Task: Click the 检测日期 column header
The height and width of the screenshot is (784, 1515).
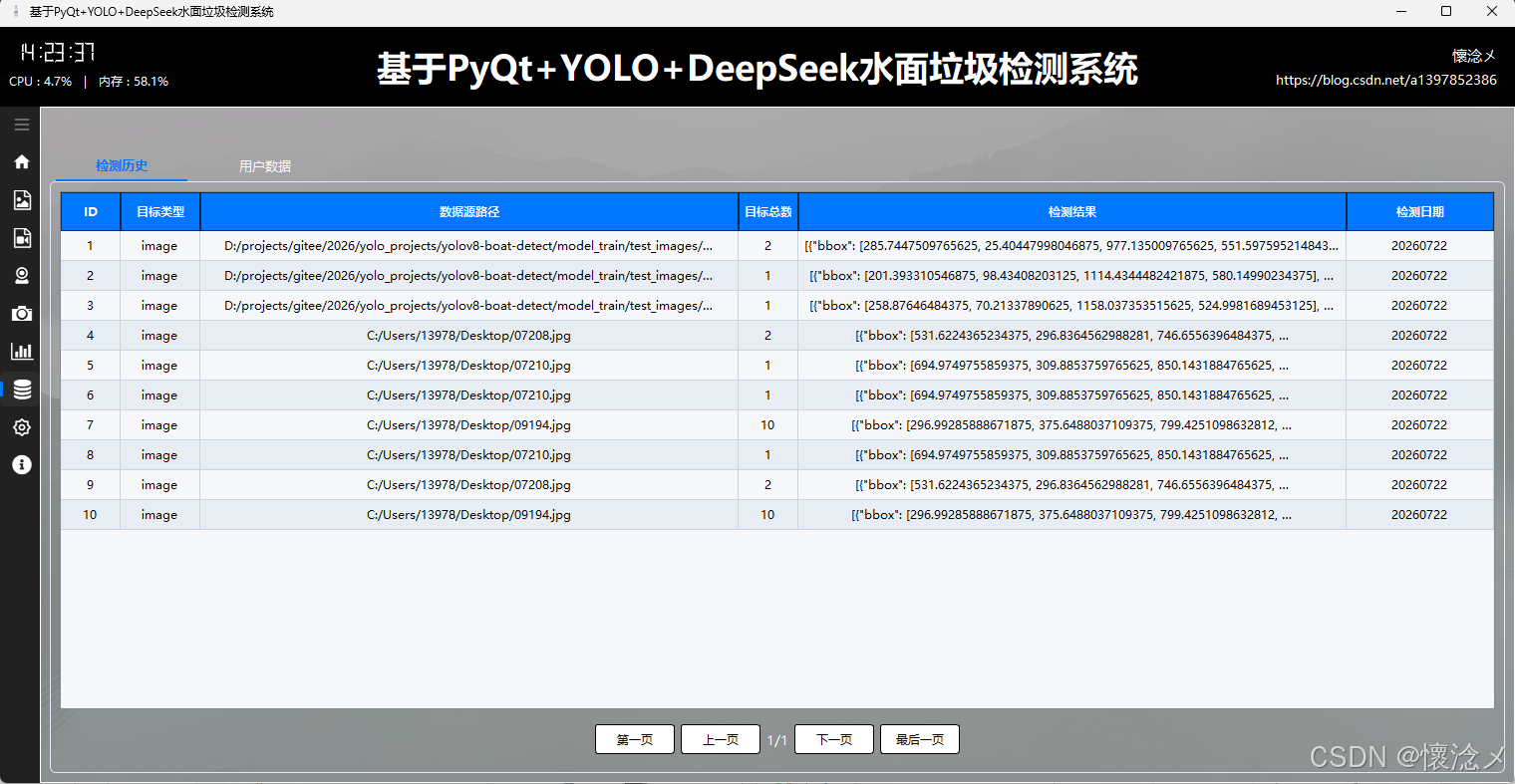Action: 1420,212
